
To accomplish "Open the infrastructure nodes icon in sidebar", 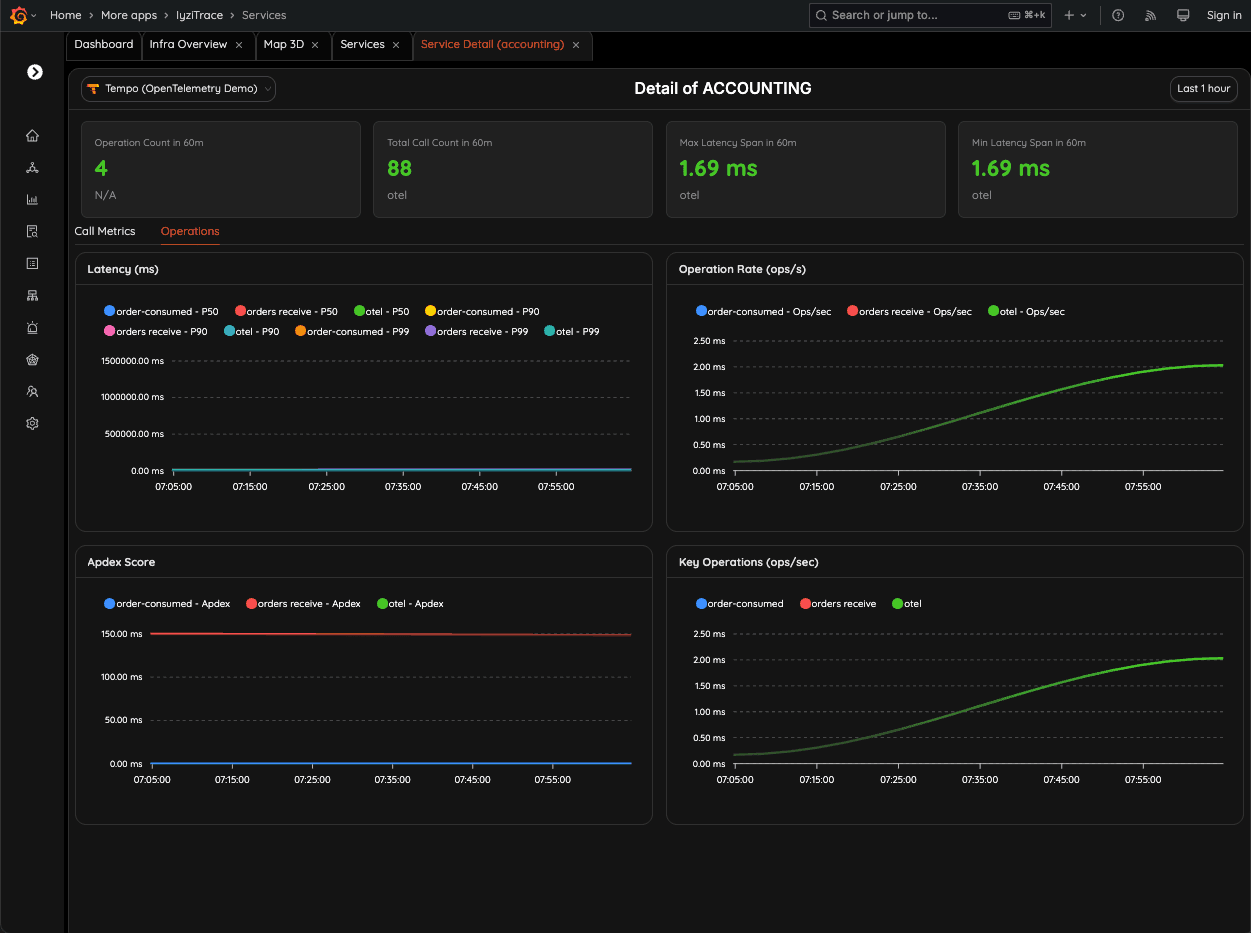I will pos(32,295).
